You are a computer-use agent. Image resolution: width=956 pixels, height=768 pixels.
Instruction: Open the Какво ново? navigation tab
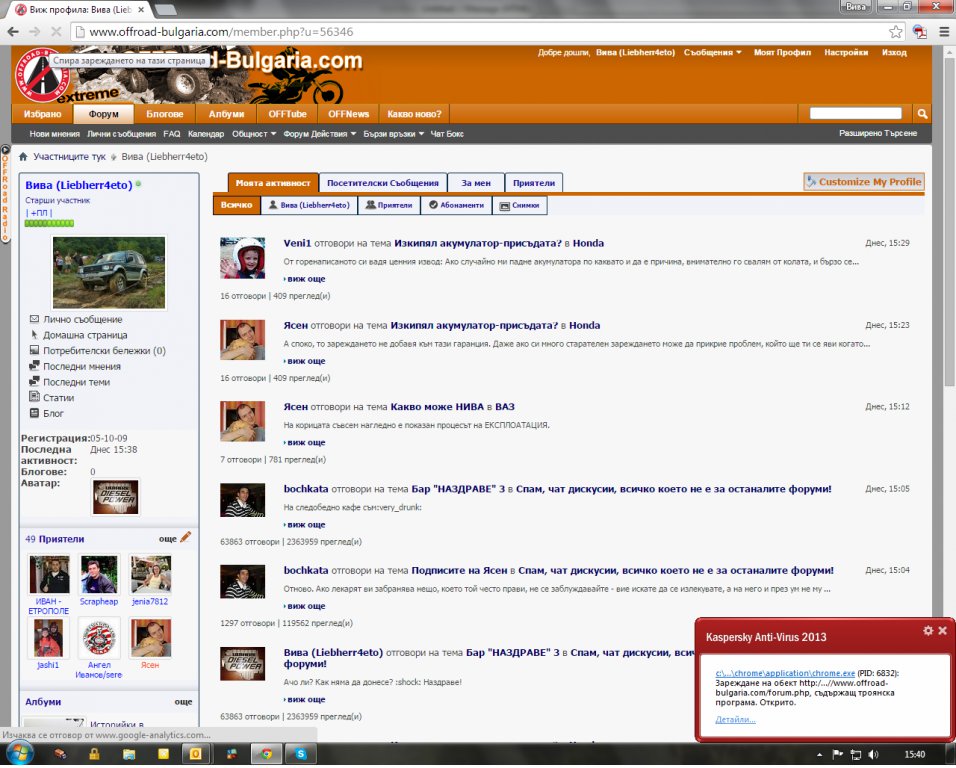coord(414,114)
